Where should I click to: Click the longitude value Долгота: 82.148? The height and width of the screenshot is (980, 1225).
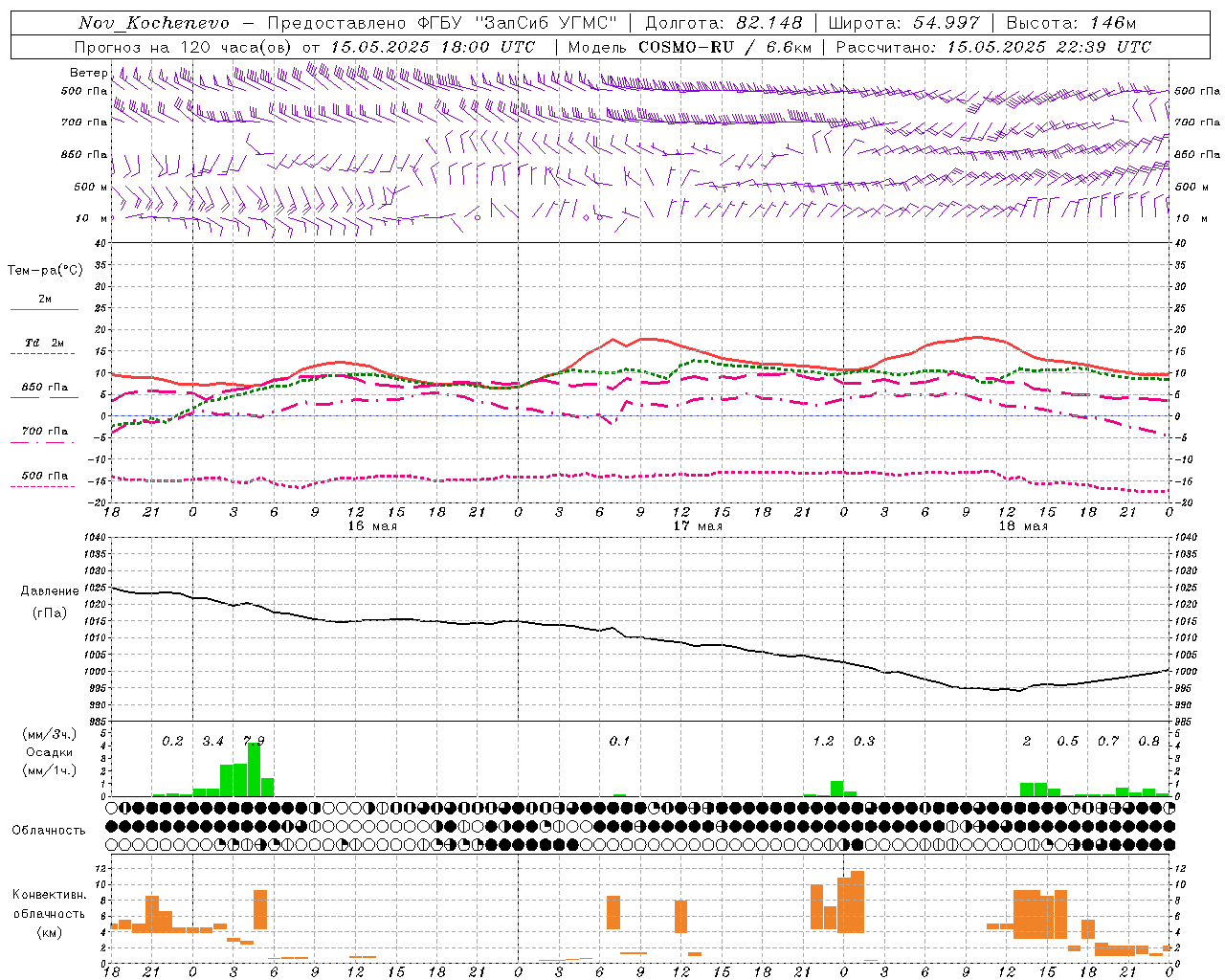(724, 23)
